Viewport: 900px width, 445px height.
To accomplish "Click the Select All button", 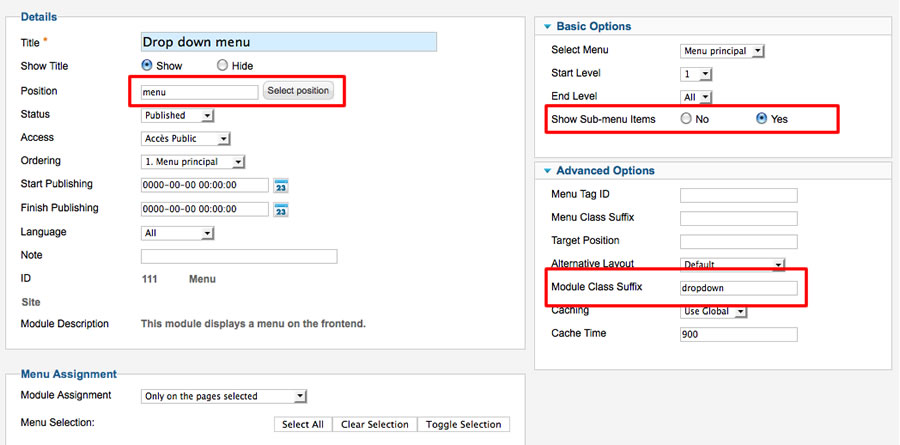I will click(x=303, y=424).
